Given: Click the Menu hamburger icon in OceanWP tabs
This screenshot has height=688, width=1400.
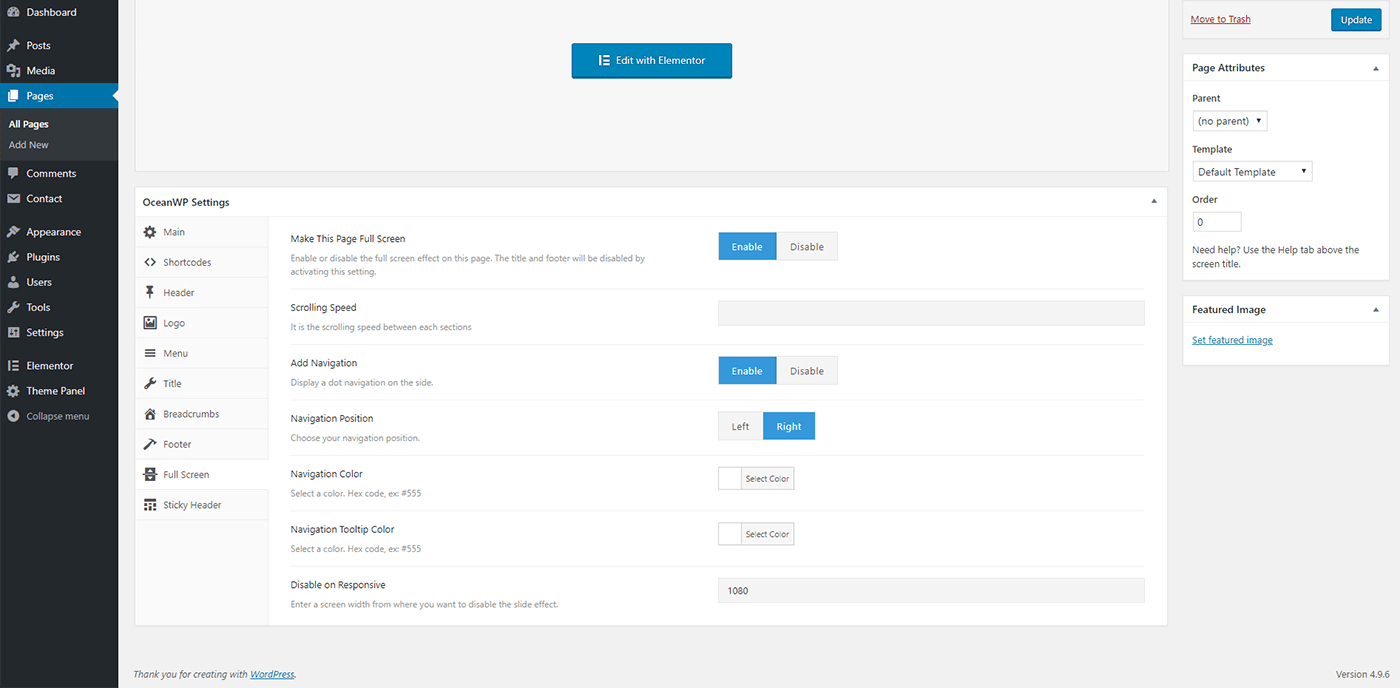Looking at the screenshot, I should point(150,353).
